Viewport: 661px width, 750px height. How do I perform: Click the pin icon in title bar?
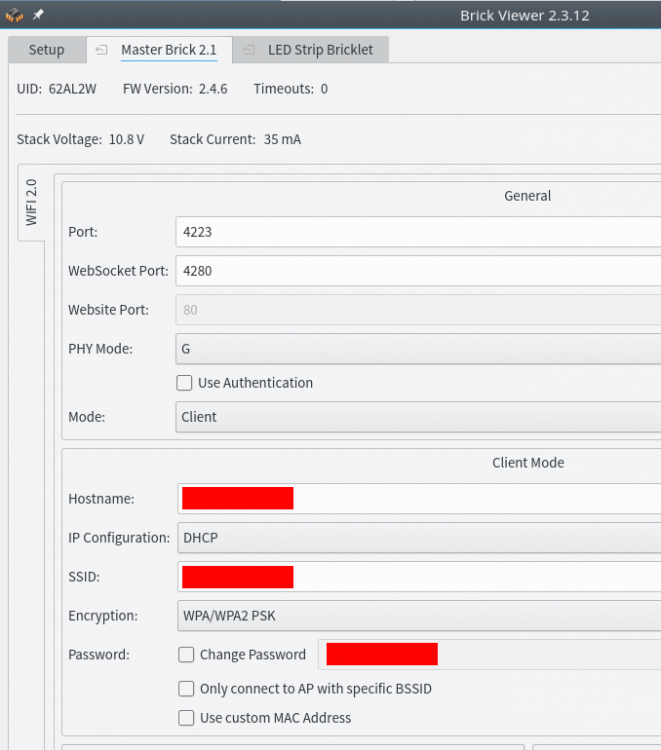point(38,15)
